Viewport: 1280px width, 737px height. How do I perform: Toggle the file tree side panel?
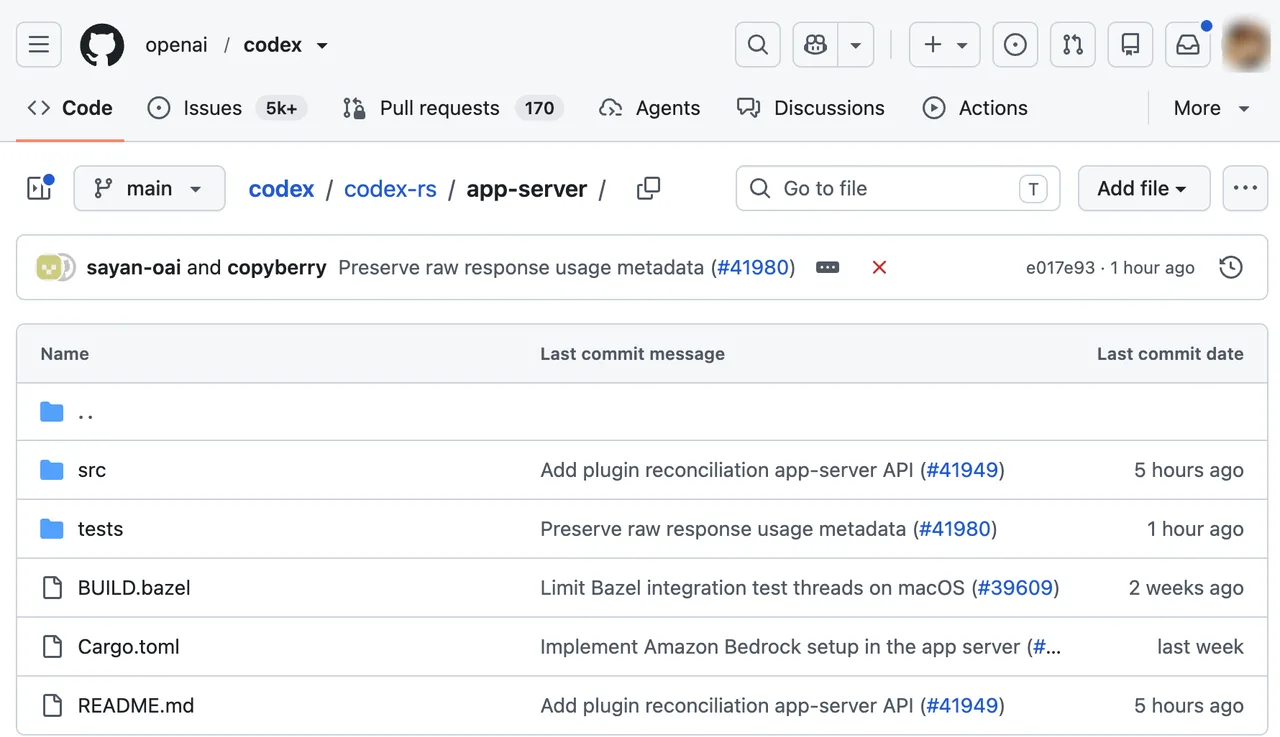39,188
